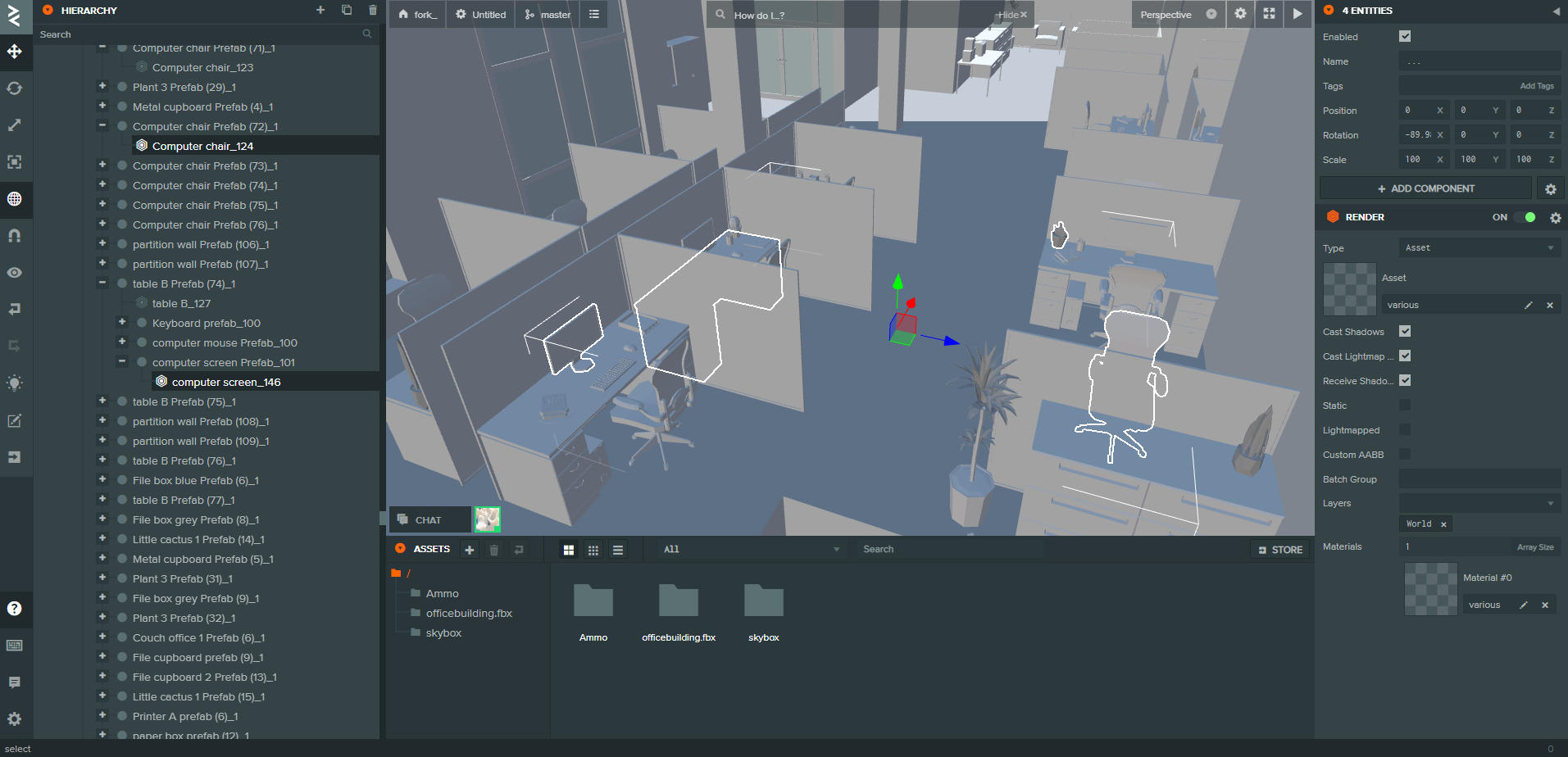The image size is (1568, 757).
Task: Open the Layers dropdown
Action: (1479, 503)
